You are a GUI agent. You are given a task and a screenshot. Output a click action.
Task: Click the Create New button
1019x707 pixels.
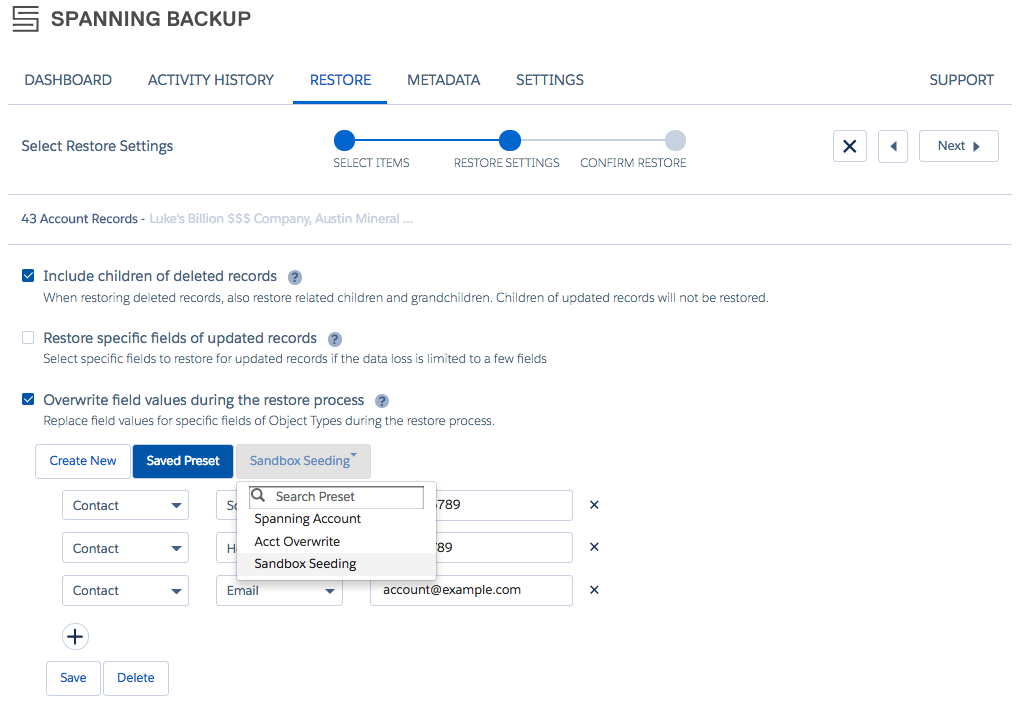(83, 461)
